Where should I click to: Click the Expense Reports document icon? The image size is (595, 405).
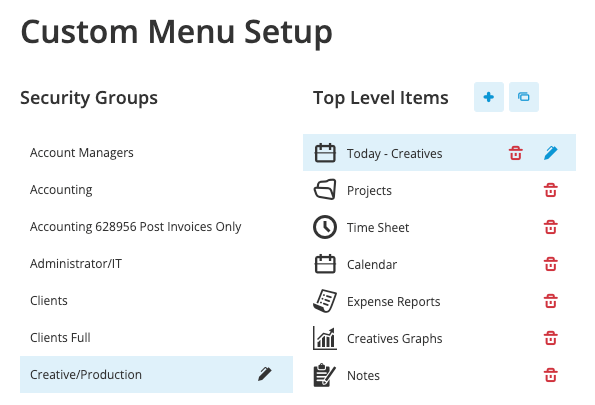[325, 301]
